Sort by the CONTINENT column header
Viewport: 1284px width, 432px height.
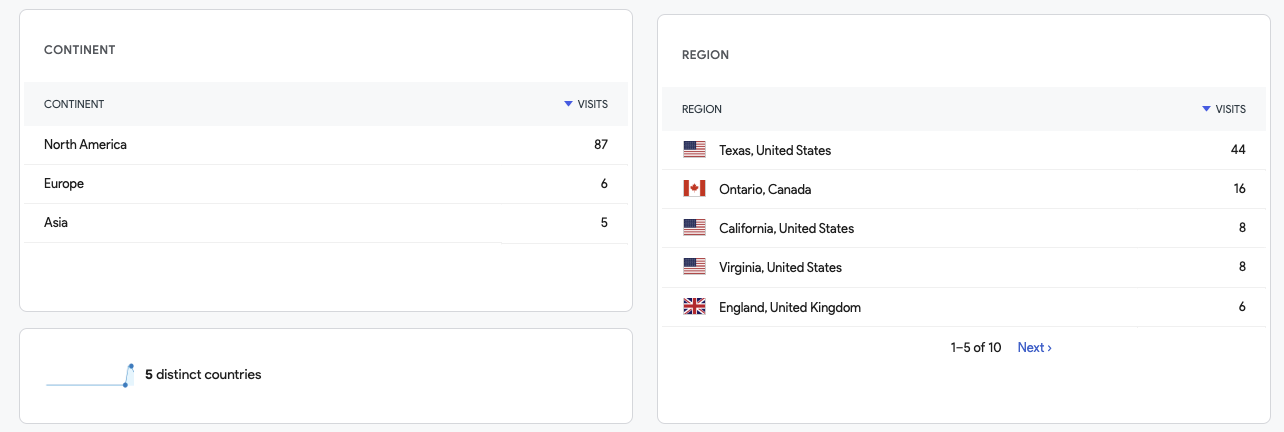pos(74,104)
